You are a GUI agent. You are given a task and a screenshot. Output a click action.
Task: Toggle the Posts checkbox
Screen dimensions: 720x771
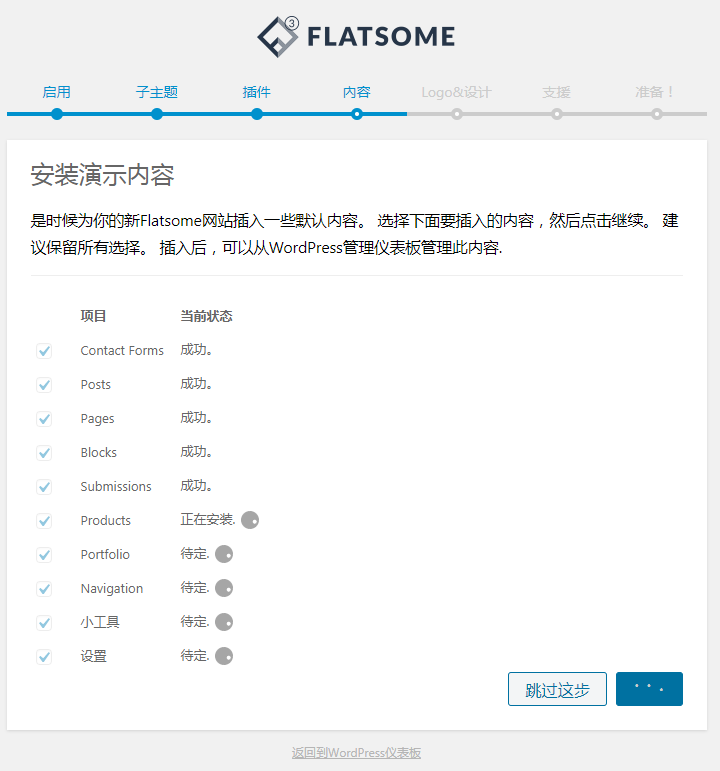tap(44, 385)
